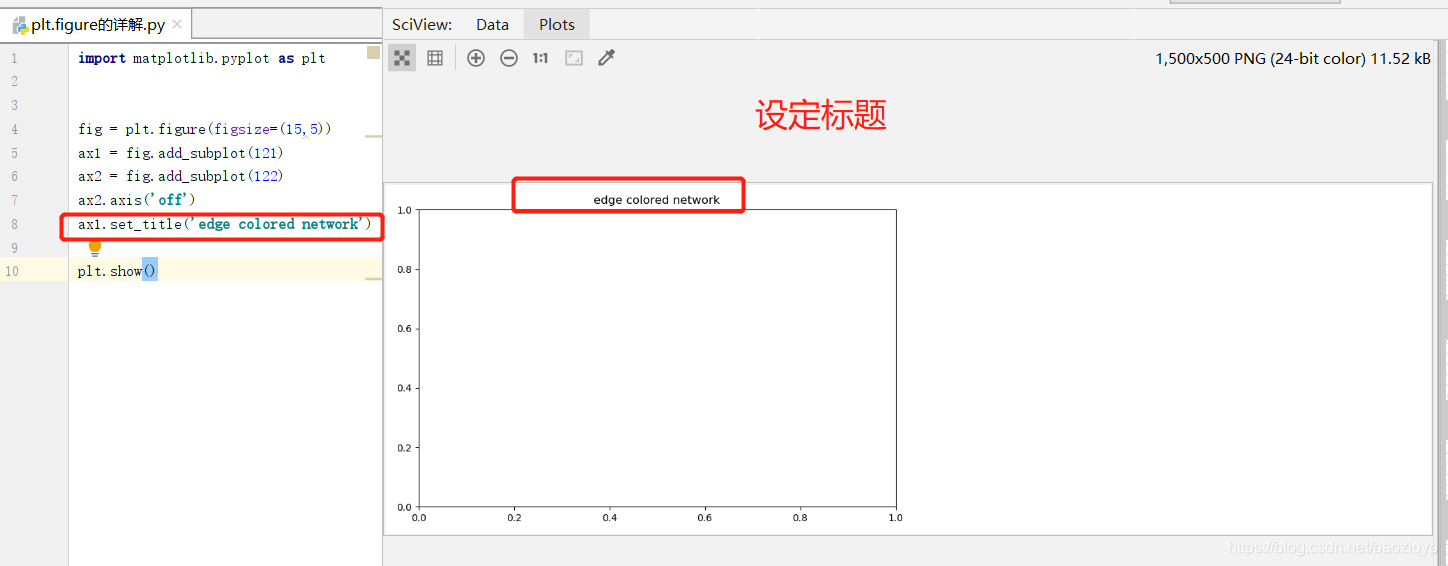1448x566 pixels.
Task: Click line number 4 in gutter
Action: [14, 129]
